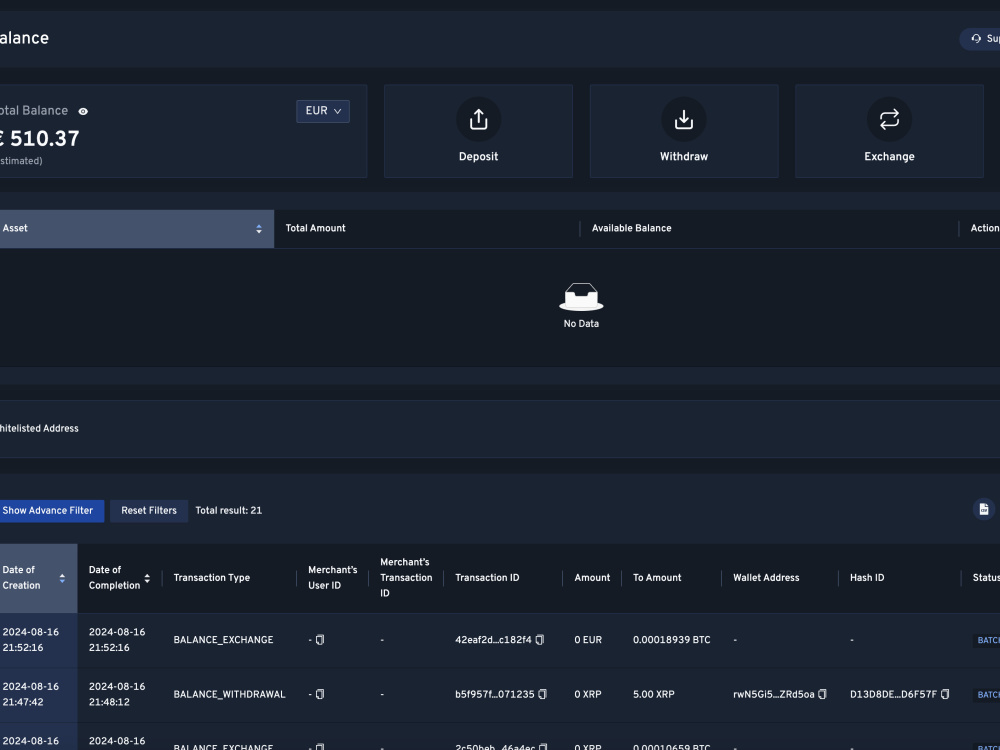The width and height of the screenshot is (1000, 750).
Task: Copy user ID in 42eaf2d row
Action: [320, 640]
